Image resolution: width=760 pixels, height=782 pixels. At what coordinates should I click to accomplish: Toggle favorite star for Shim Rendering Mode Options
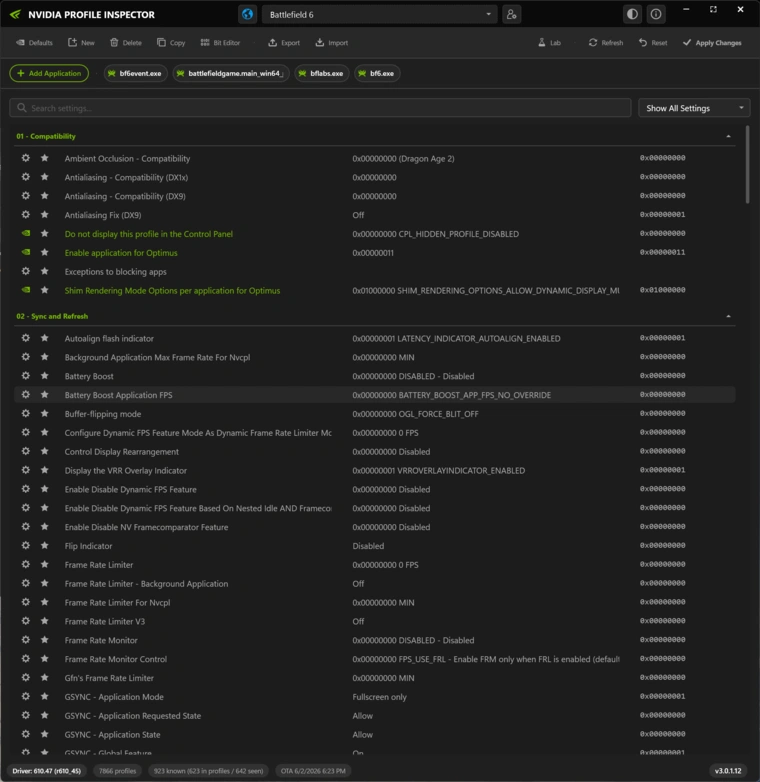[44, 290]
